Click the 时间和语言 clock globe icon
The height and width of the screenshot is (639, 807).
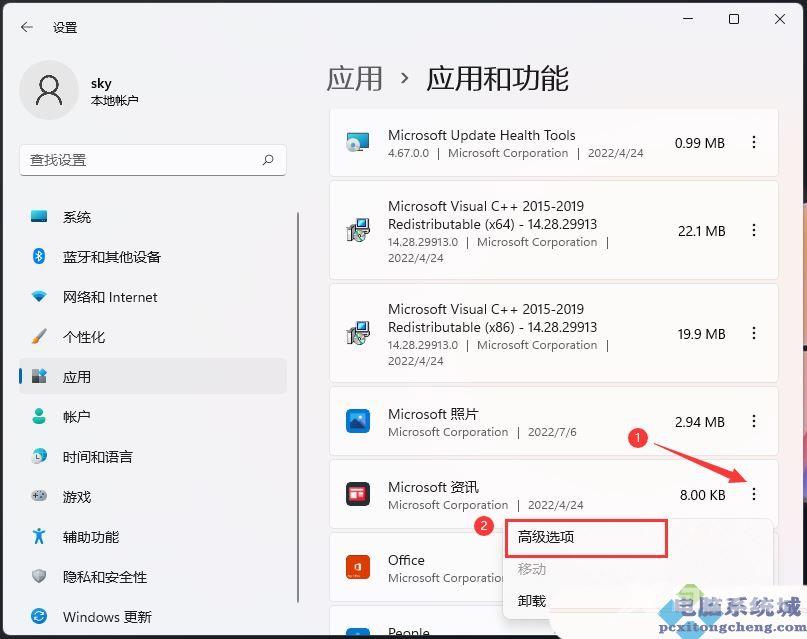pos(39,456)
